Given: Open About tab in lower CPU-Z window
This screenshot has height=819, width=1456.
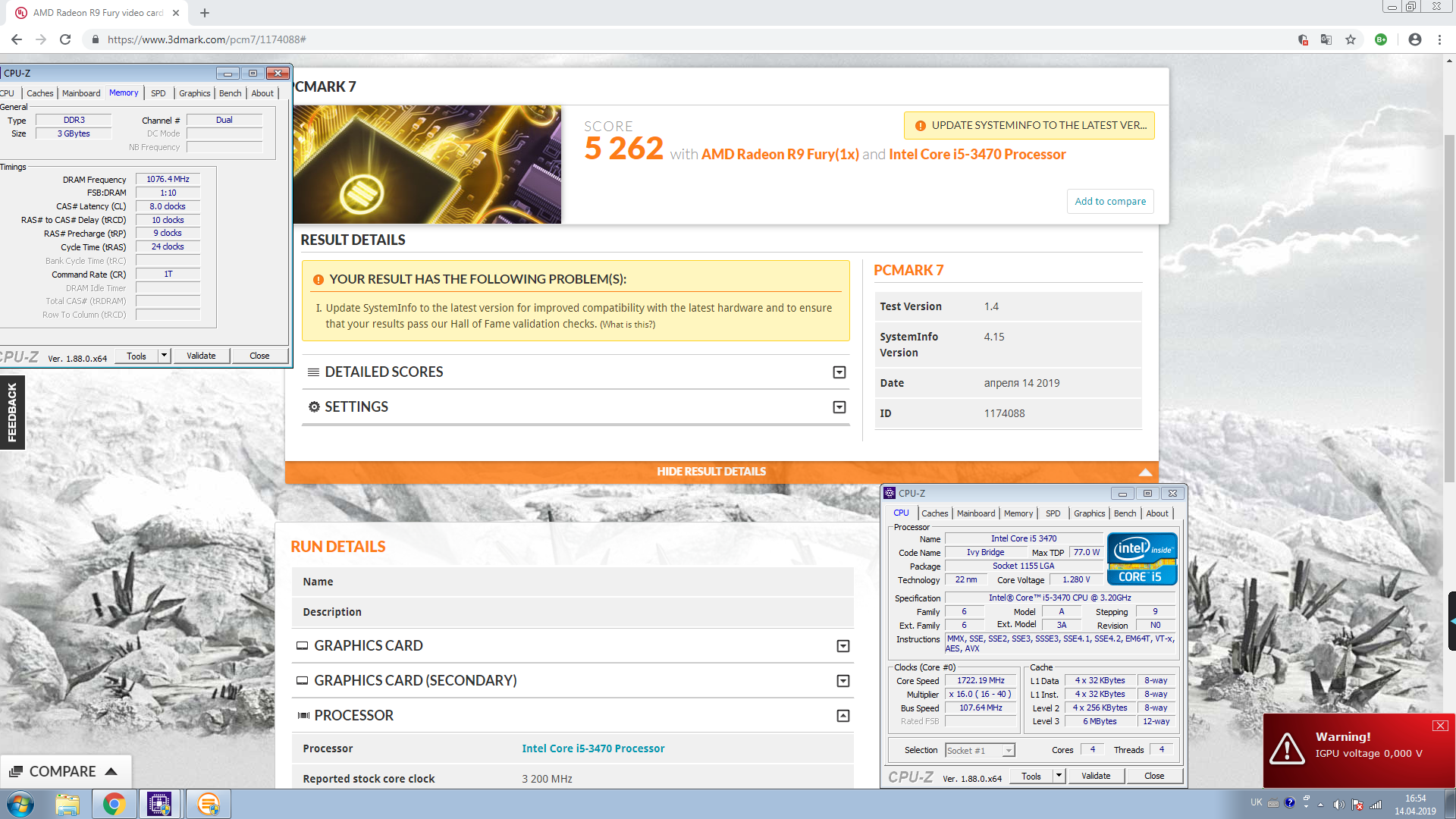Looking at the screenshot, I should click(1157, 513).
